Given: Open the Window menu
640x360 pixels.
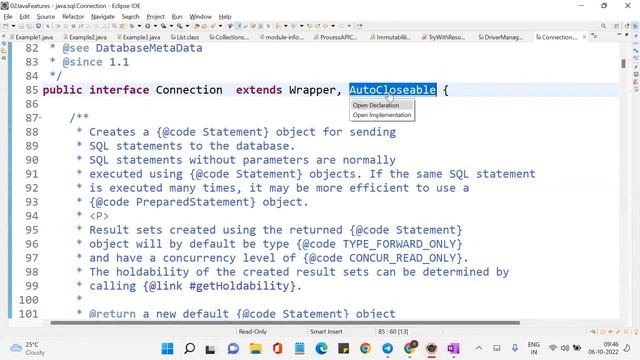Looking at the screenshot, I should point(200,17).
